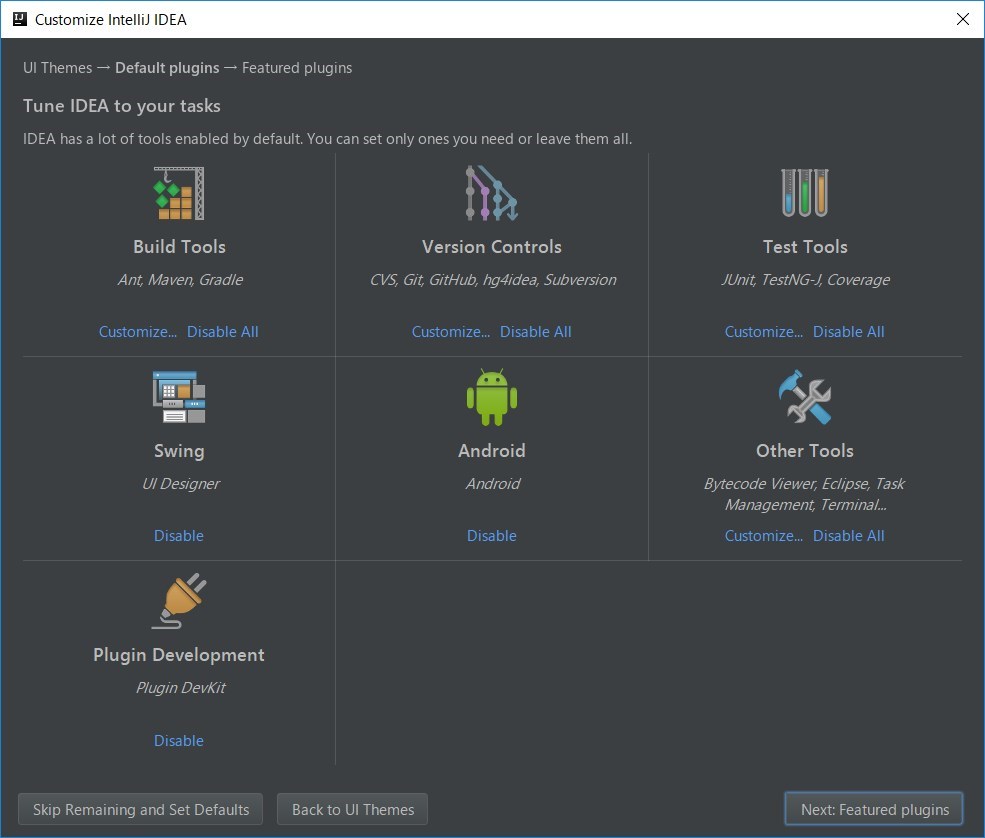This screenshot has height=838, width=985.
Task: Click the IntelliJ IDEA title bar logo
Action: click(19, 19)
